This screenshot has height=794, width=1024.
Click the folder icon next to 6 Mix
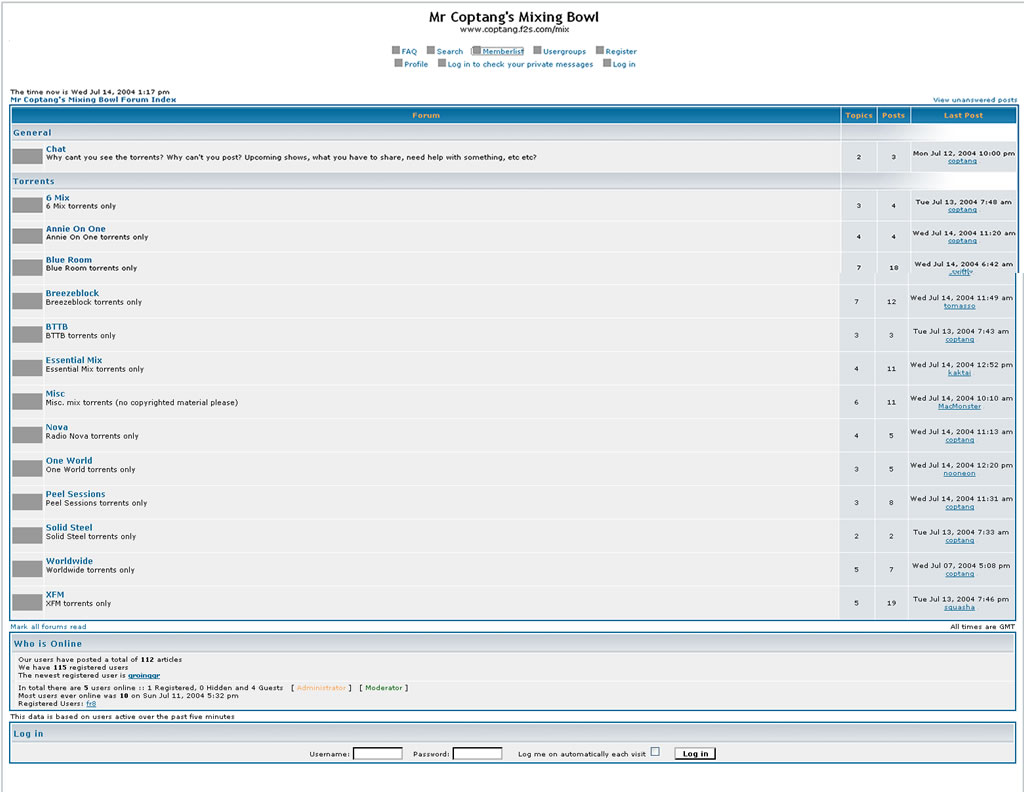click(x=27, y=205)
